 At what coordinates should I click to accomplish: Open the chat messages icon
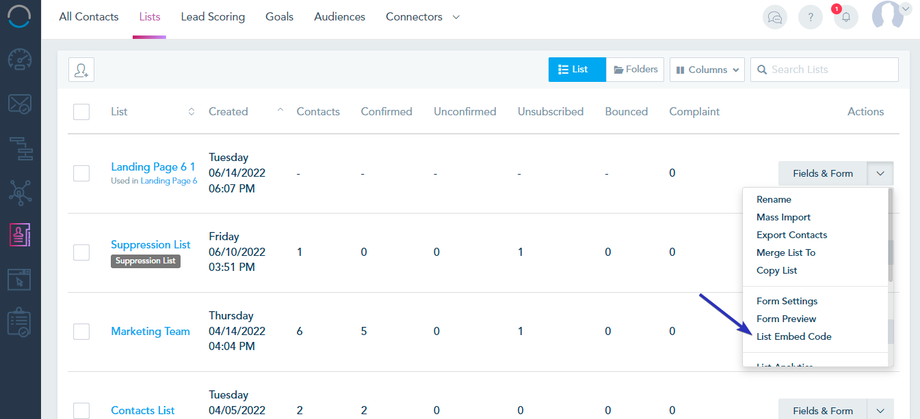click(x=774, y=17)
